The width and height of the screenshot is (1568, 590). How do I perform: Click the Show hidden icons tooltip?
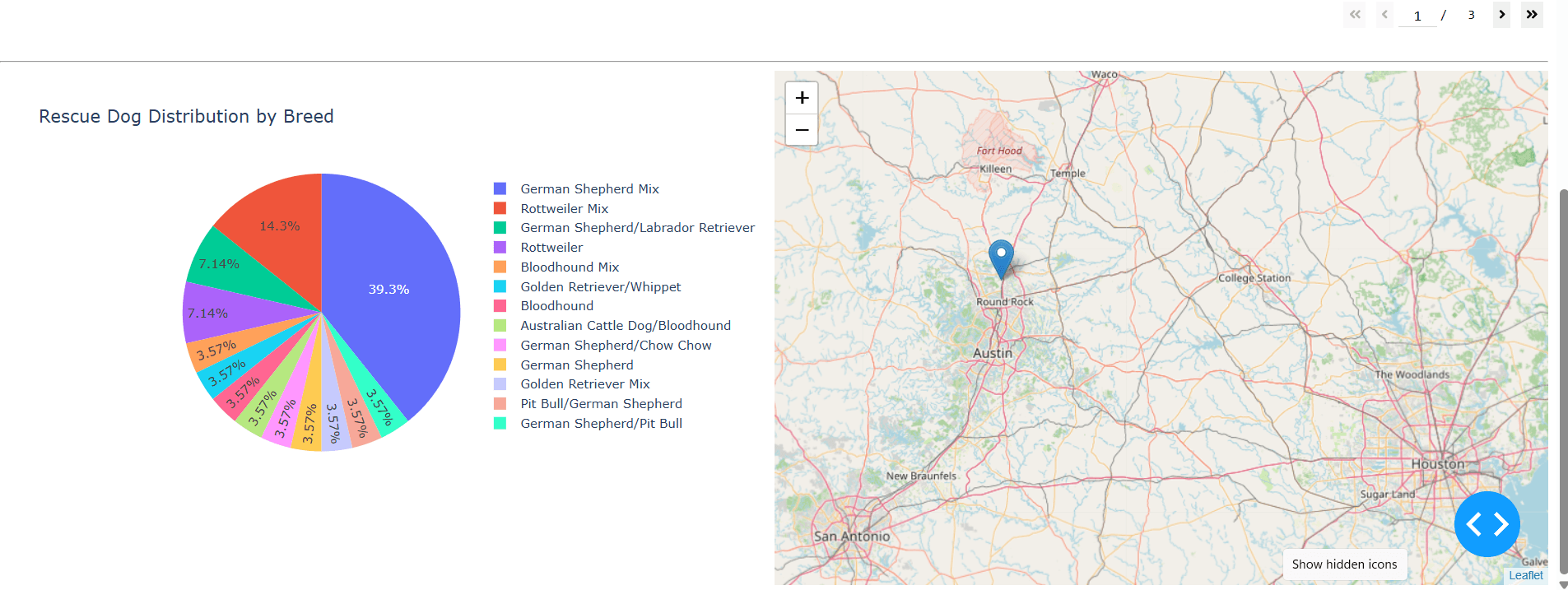tap(1345, 564)
